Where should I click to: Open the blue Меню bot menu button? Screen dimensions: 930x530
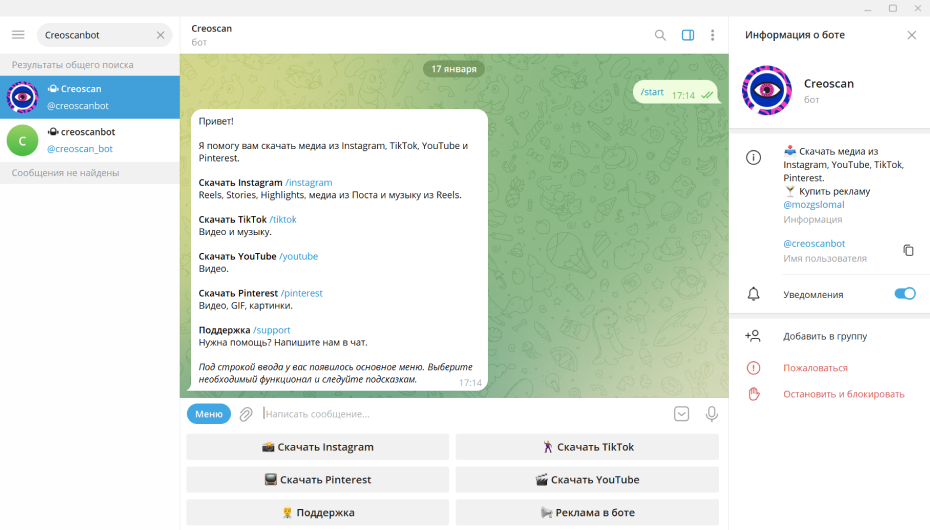(x=209, y=414)
